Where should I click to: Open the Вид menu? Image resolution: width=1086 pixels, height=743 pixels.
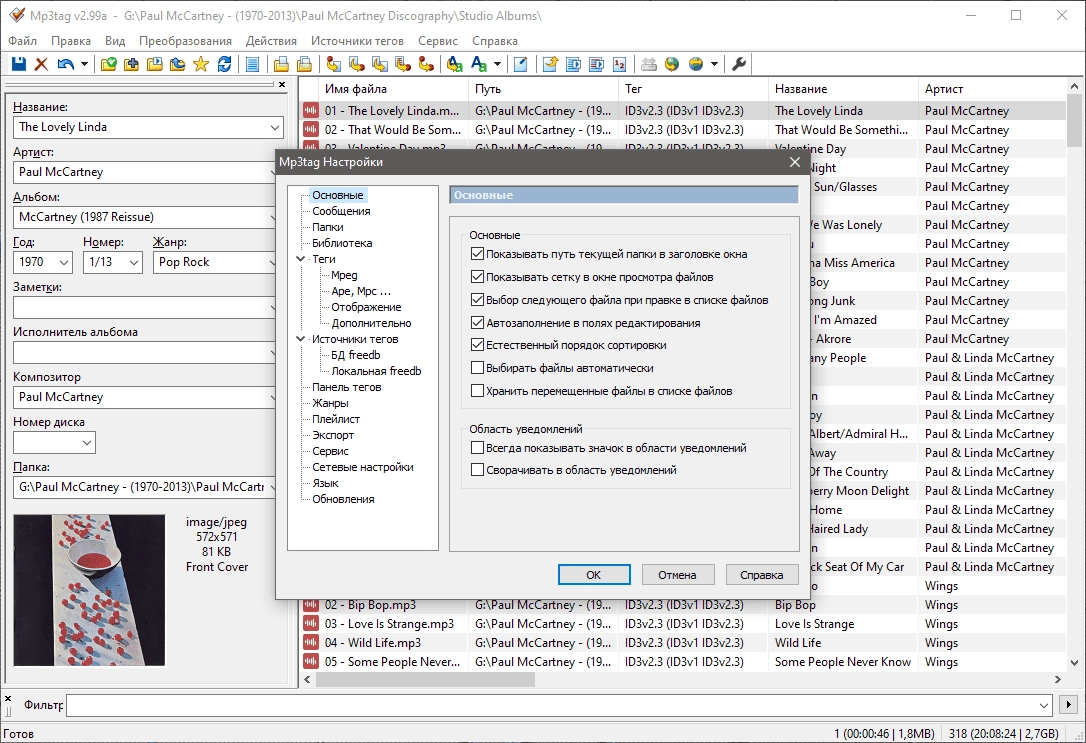[x=115, y=41]
